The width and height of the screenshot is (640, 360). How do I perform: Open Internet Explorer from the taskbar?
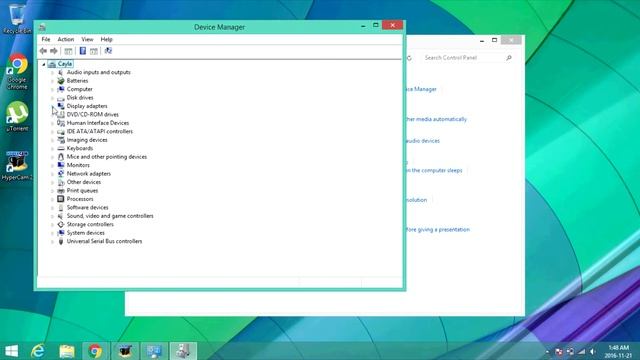[38, 351]
